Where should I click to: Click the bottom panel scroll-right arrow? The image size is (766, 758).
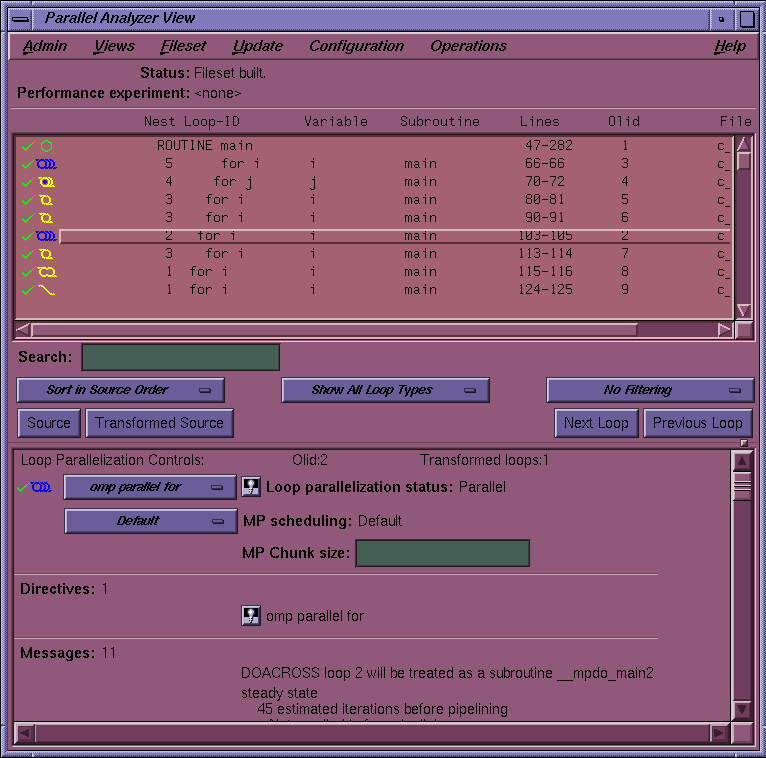click(x=718, y=733)
